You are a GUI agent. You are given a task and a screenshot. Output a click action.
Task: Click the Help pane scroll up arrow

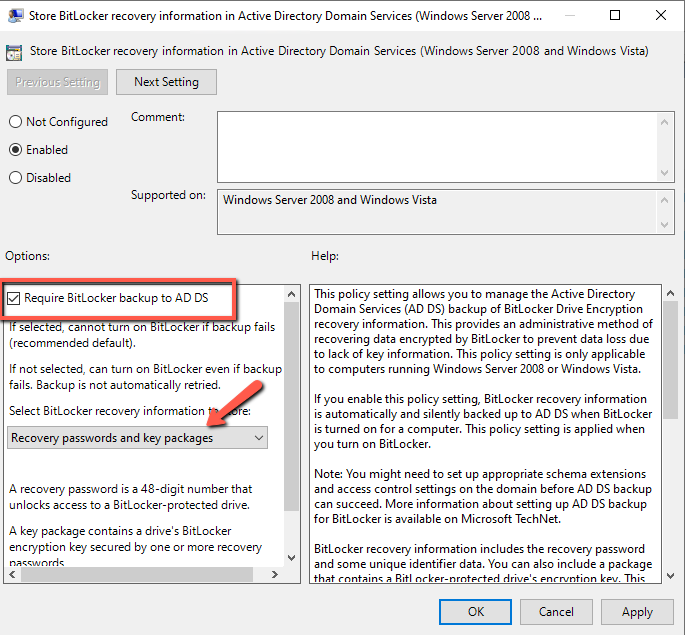(668, 294)
